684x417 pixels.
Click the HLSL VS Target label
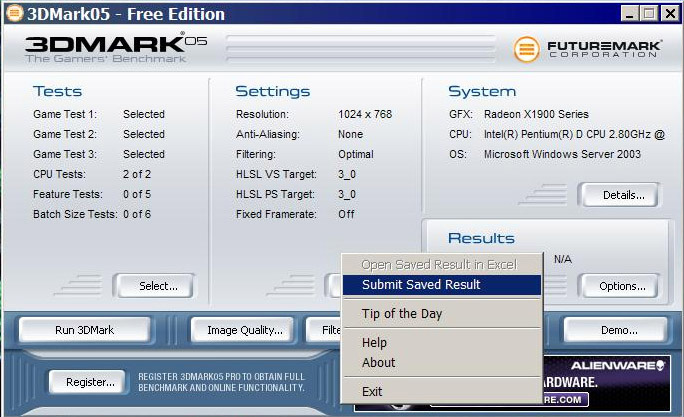pyautogui.click(x=276, y=174)
